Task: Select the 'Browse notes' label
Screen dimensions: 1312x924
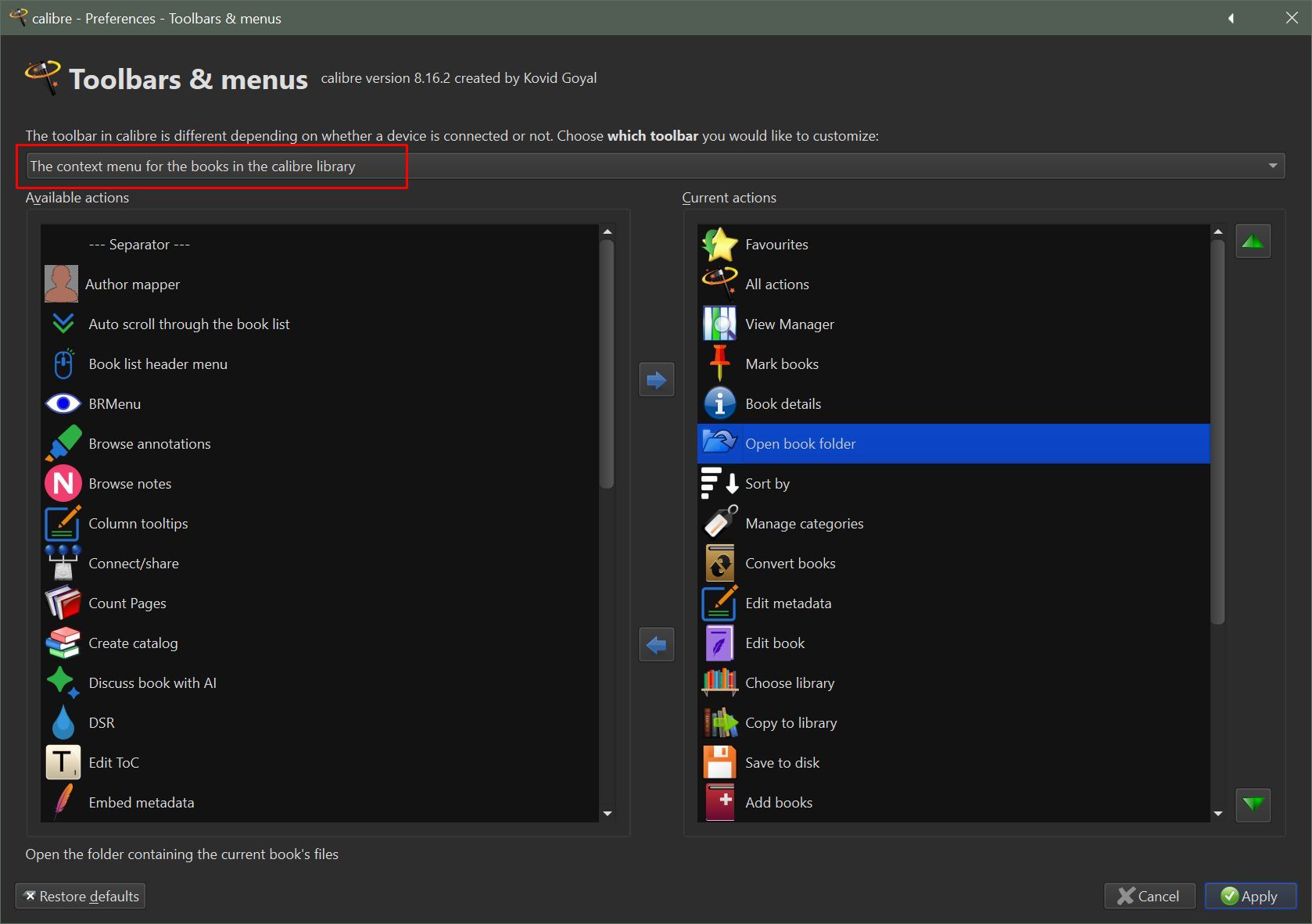Action: (130, 483)
